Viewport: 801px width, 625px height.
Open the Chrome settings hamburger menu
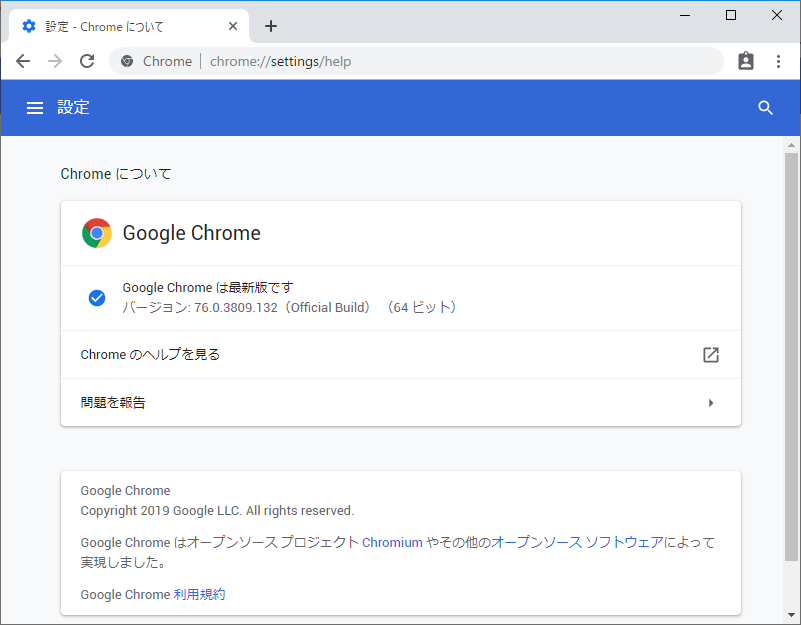tap(35, 107)
